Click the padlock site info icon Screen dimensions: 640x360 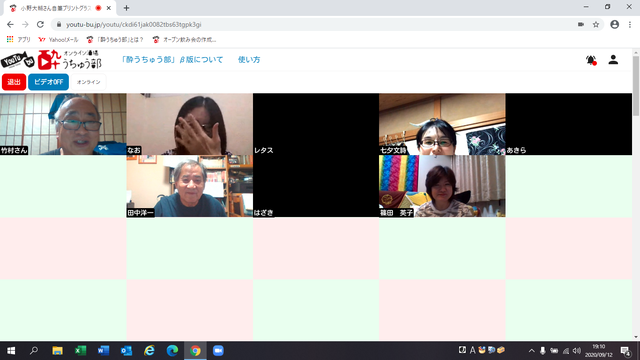[x=59, y=24]
